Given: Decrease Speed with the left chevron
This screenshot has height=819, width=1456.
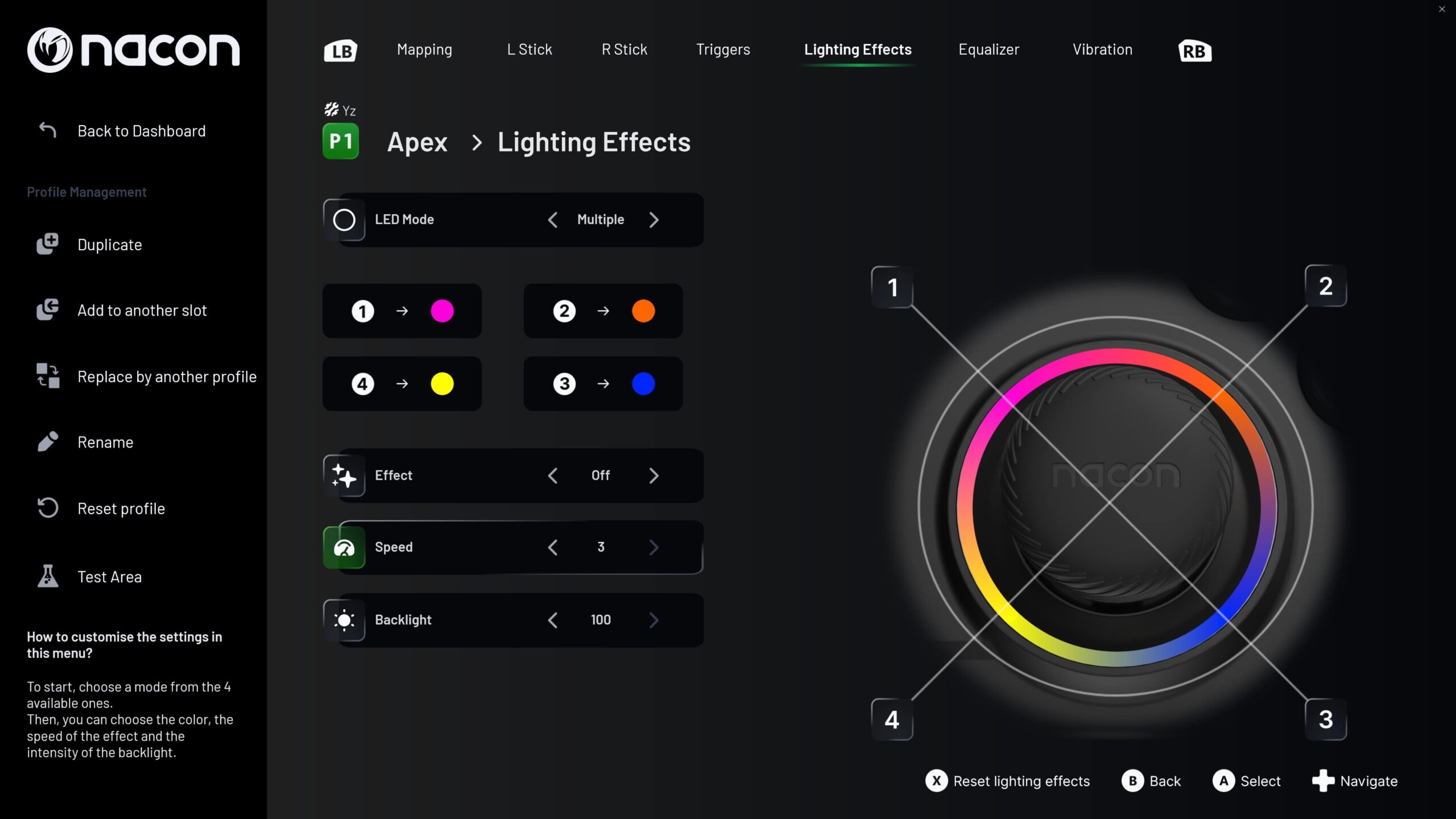Looking at the screenshot, I should click(x=552, y=547).
